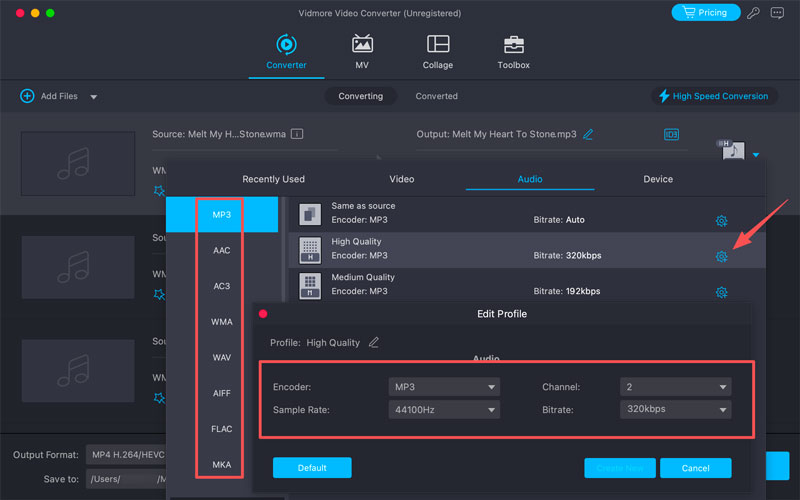
Task: Open the Output Format dropdown field
Action: (x=126, y=455)
